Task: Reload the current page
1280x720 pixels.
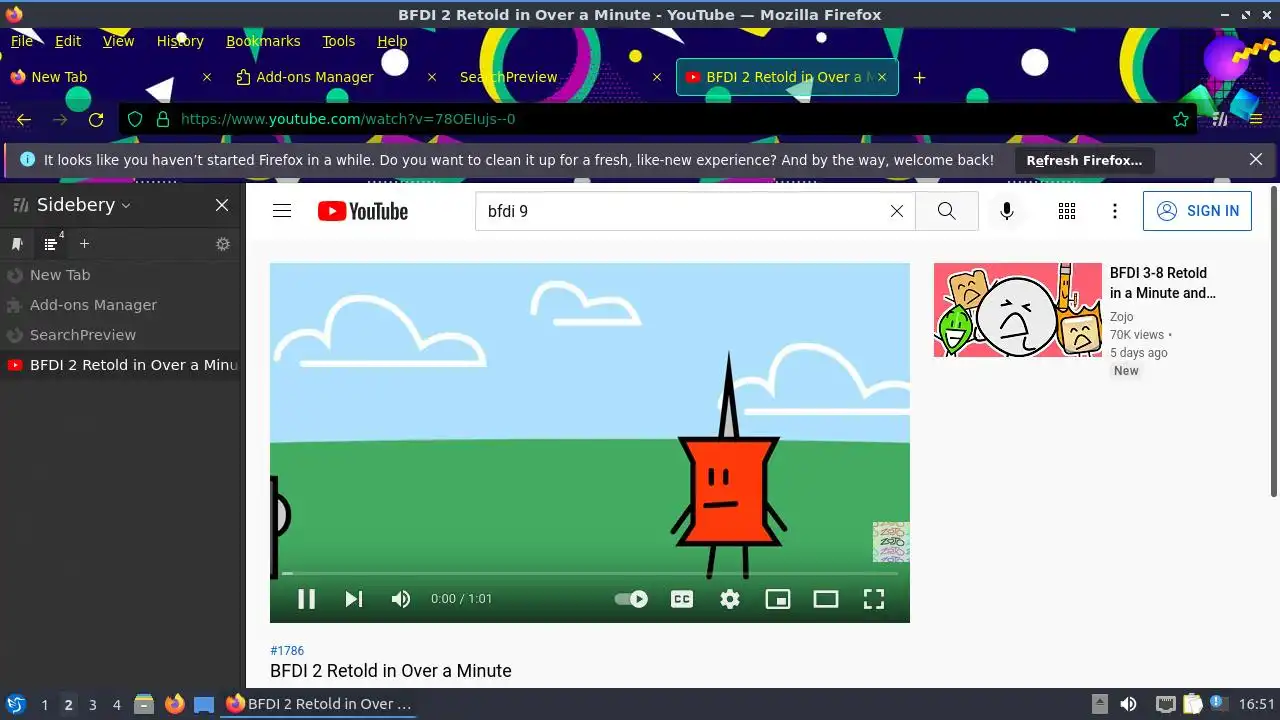Action: 96,119
